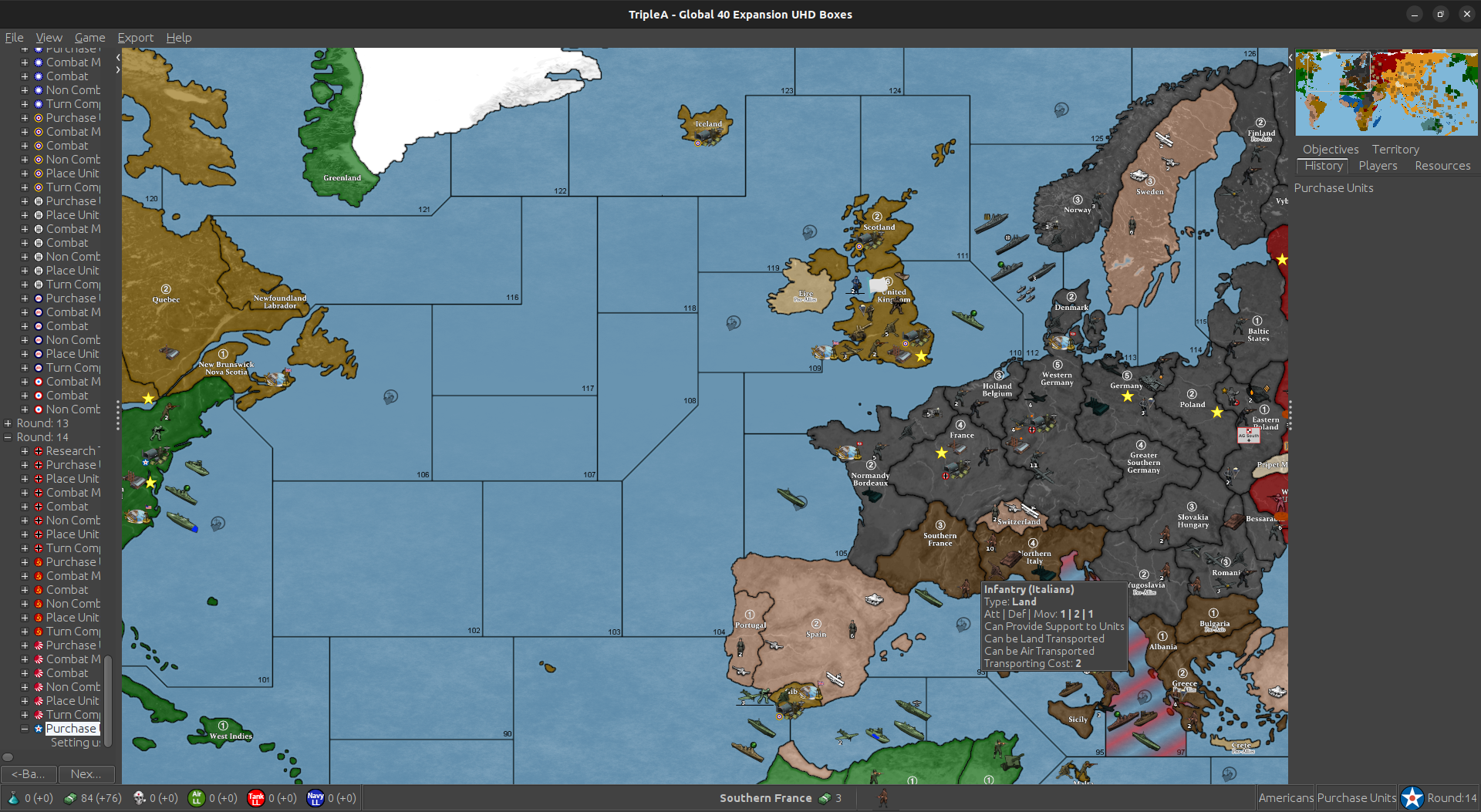Click the German cross icon on the Research row

[x=39, y=451]
